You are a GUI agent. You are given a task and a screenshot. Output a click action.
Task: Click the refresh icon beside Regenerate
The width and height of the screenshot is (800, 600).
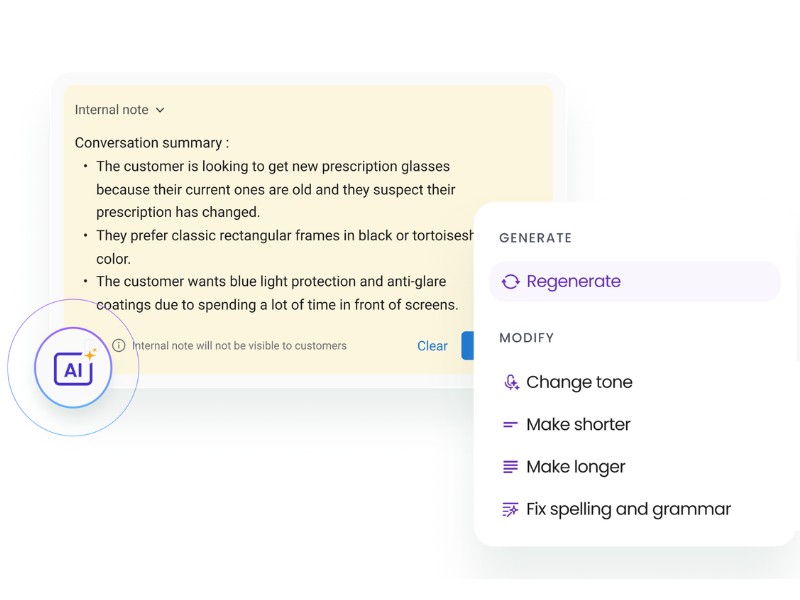(511, 281)
